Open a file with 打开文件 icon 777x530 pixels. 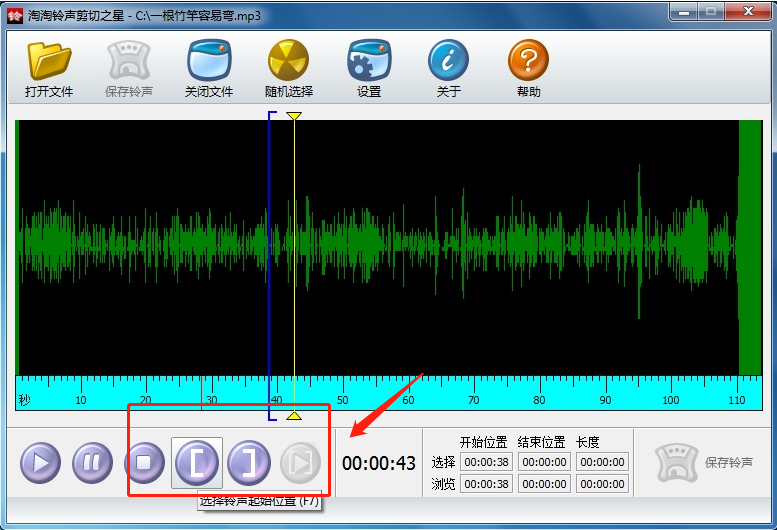click(x=49, y=68)
